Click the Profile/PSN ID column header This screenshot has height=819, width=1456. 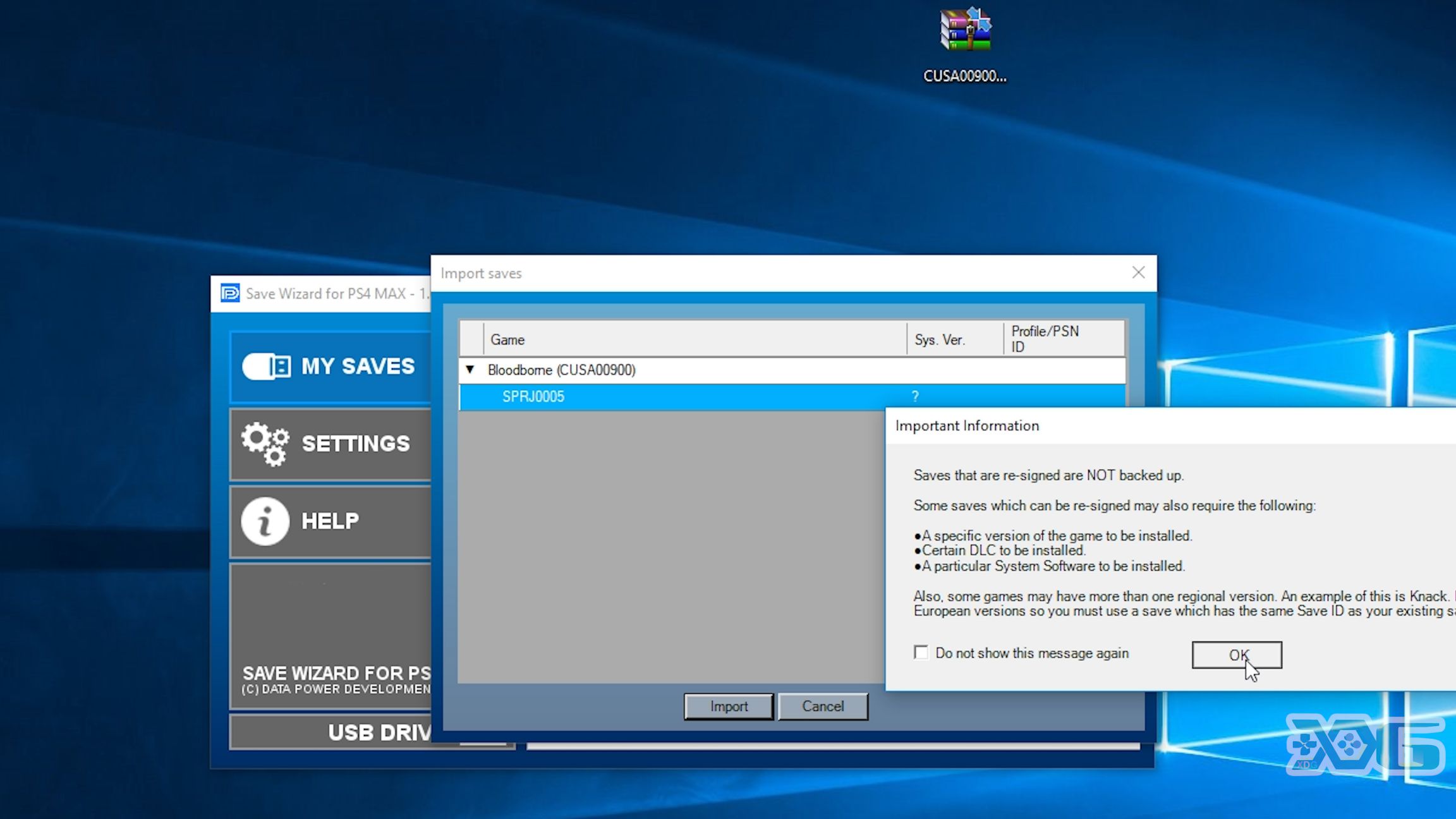click(x=1064, y=339)
